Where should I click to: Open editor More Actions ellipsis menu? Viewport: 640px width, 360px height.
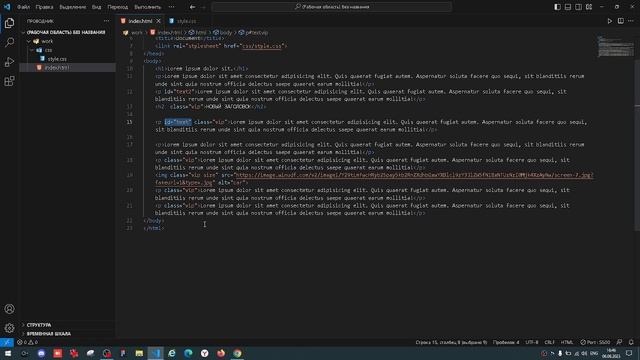point(631,21)
